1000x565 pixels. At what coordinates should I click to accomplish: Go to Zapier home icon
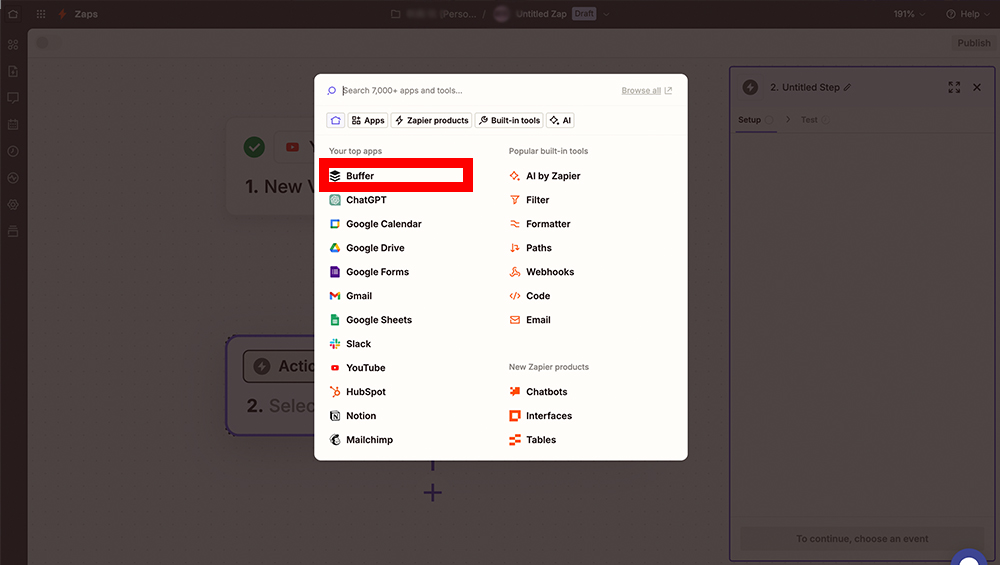[x=13, y=14]
